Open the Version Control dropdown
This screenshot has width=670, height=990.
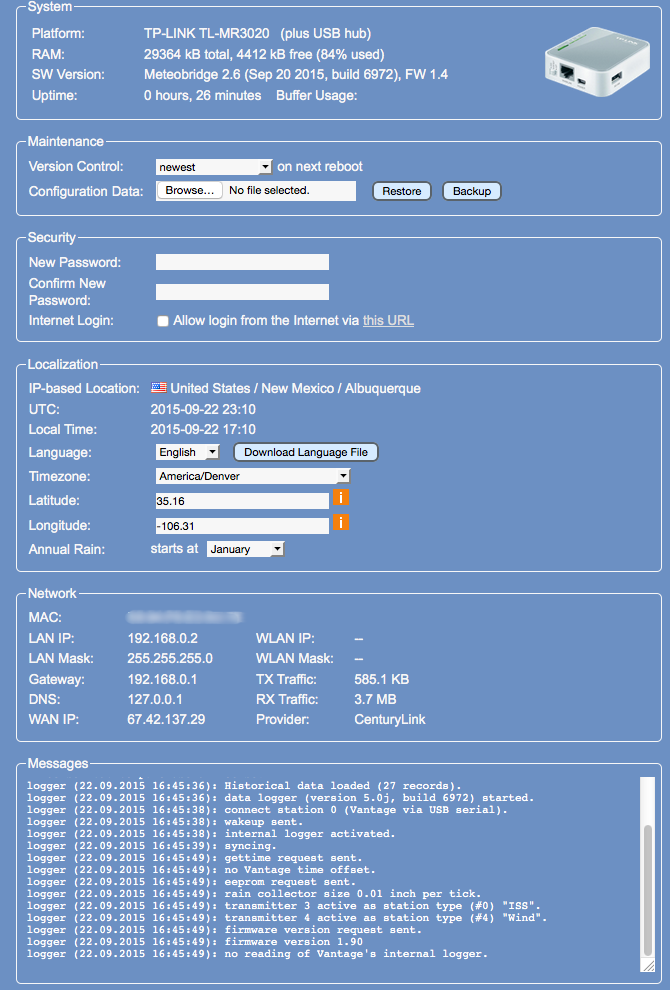click(x=214, y=167)
